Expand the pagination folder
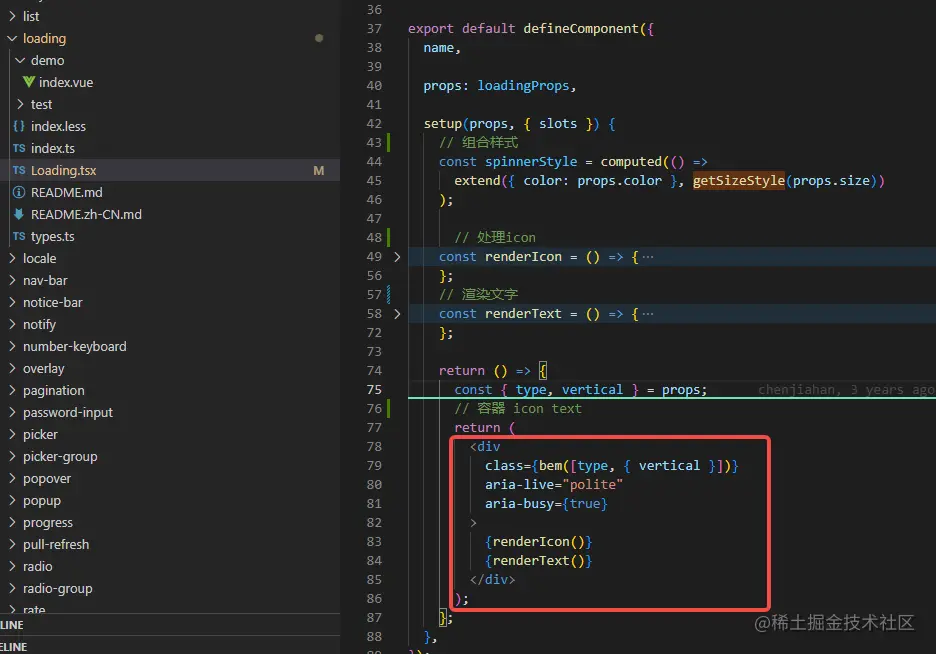 point(12,390)
